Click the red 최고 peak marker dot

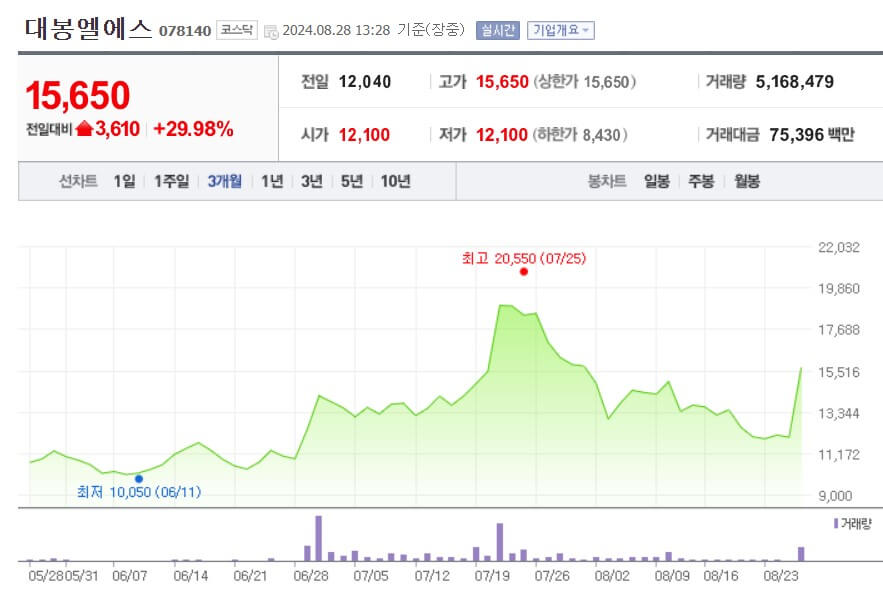(523, 270)
